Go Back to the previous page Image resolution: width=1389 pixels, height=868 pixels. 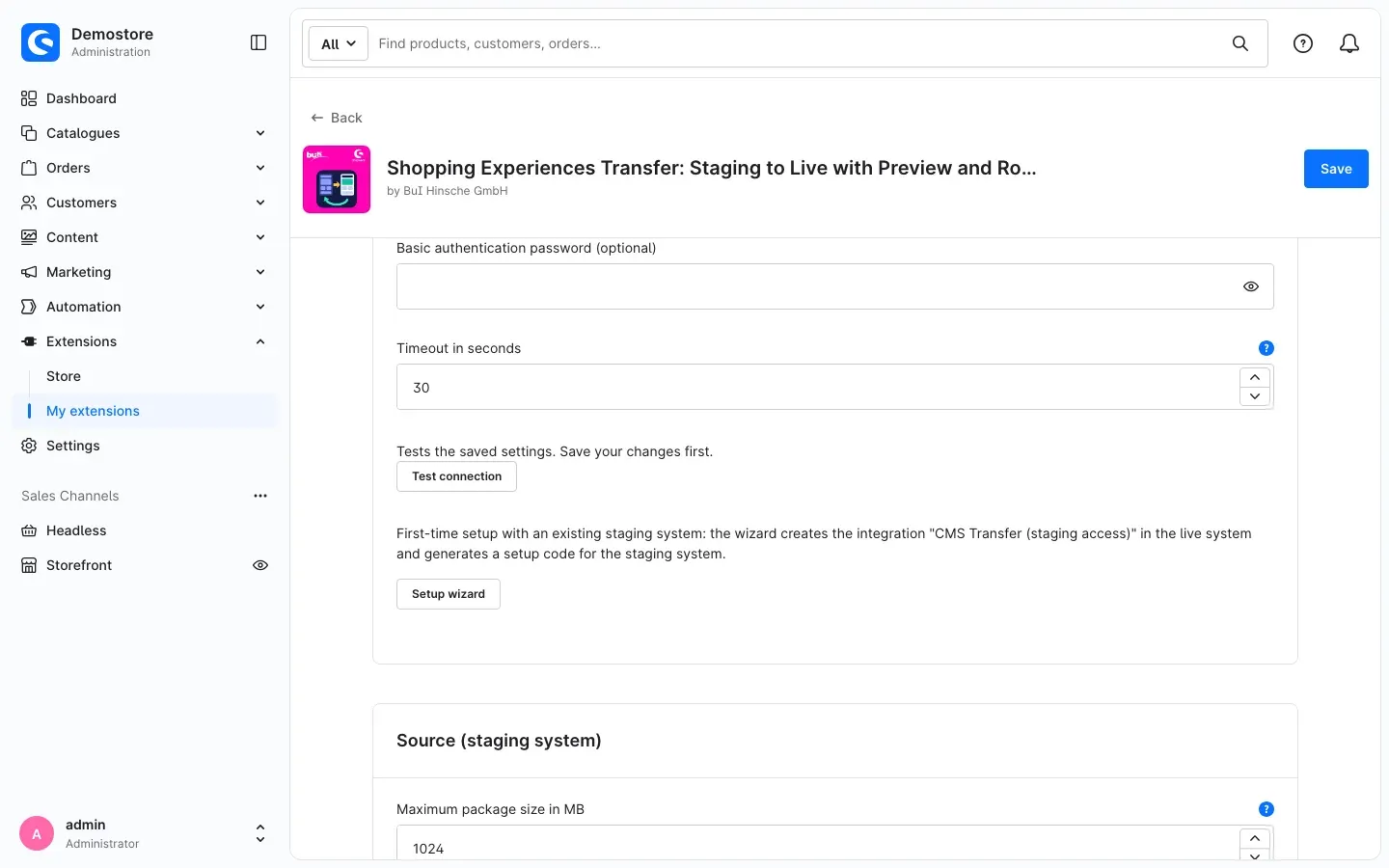(337, 118)
